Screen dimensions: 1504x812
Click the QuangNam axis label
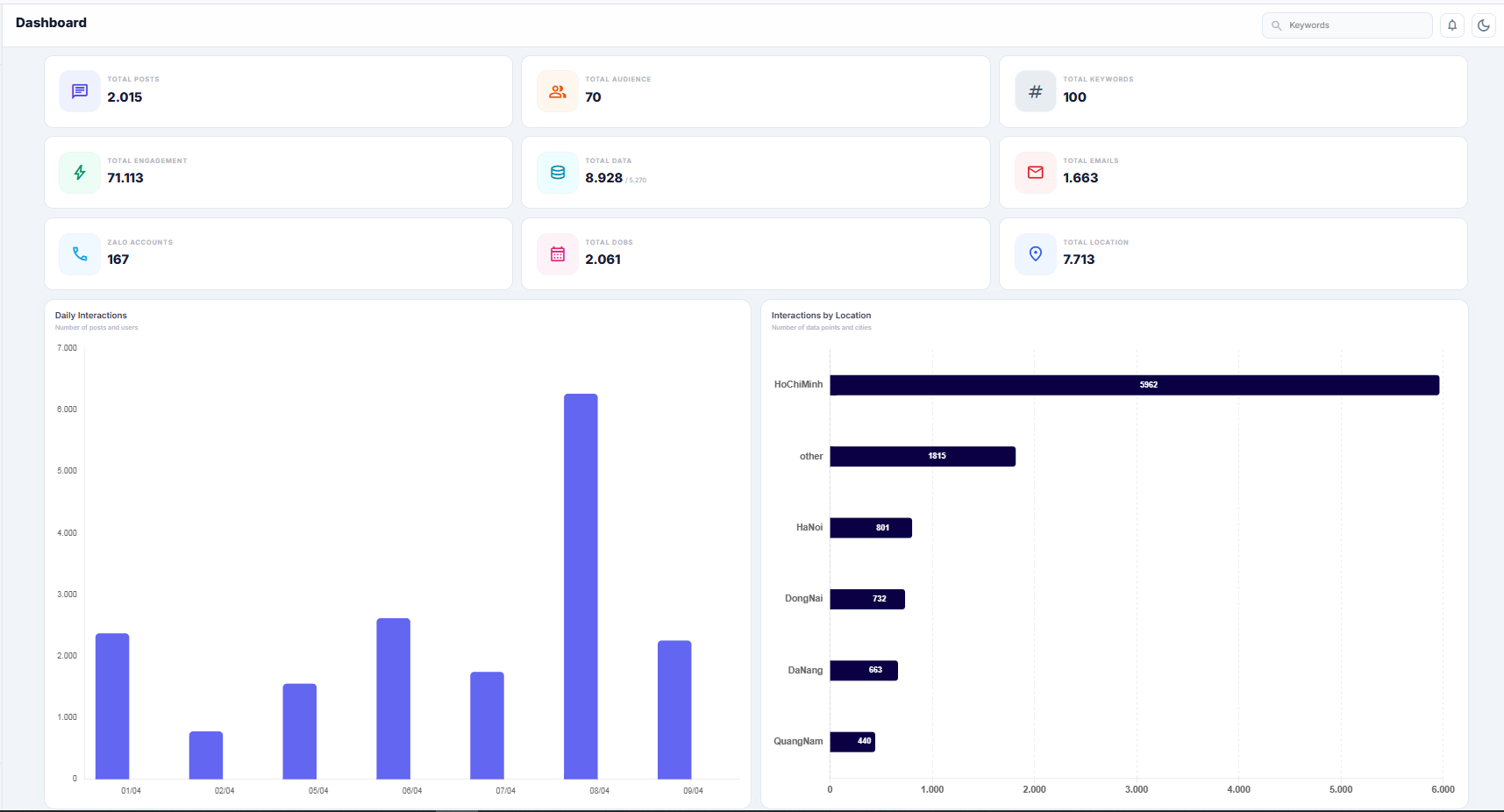[x=798, y=742]
